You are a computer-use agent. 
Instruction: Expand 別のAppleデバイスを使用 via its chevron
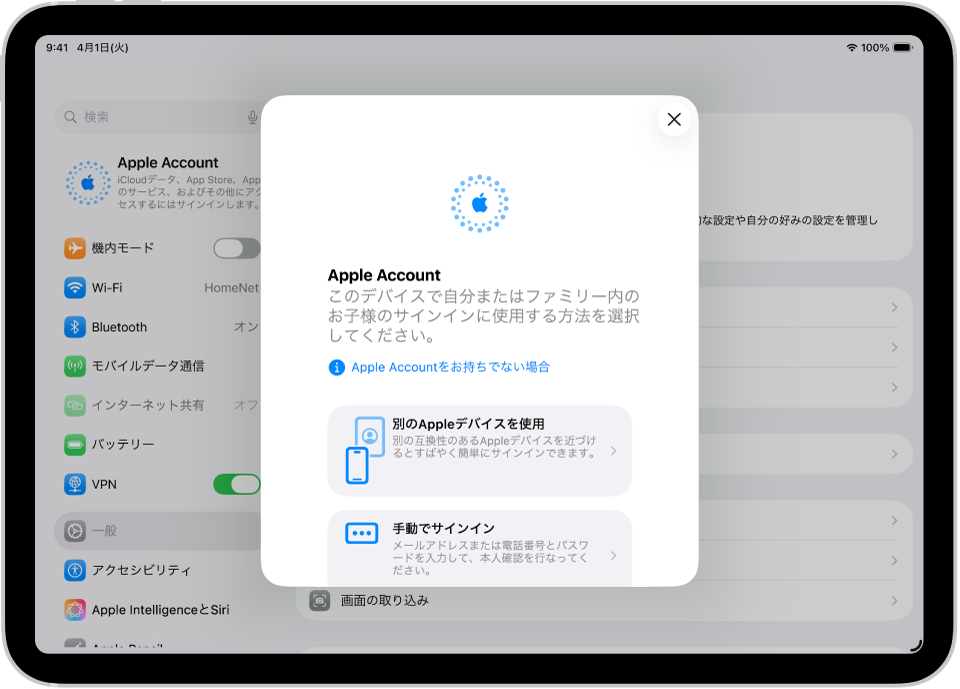[x=614, y=451]
